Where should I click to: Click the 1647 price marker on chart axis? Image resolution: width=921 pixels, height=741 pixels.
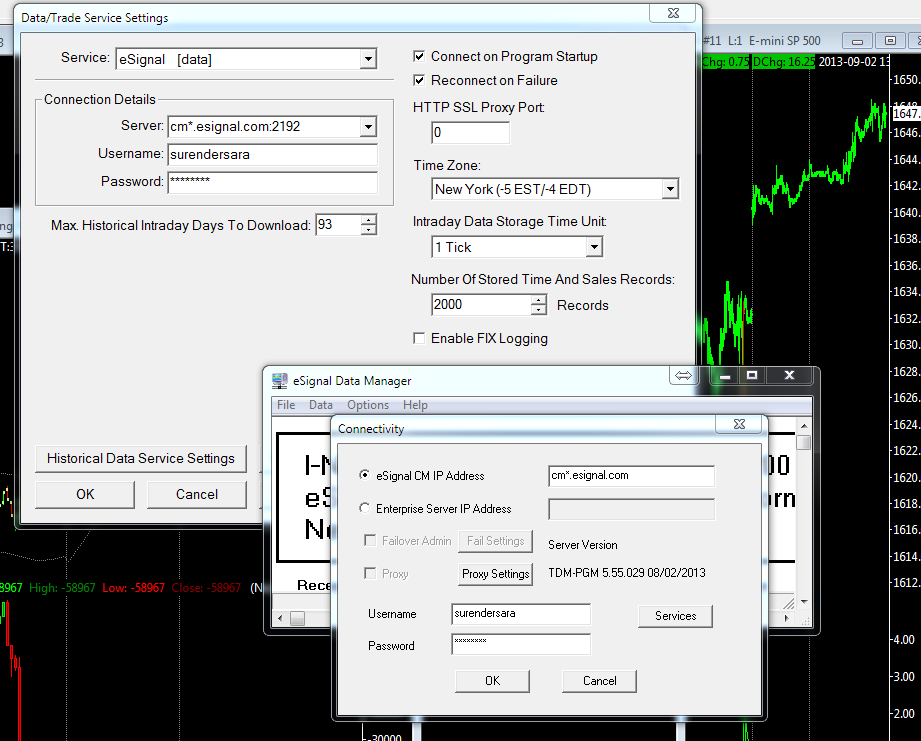906,113
